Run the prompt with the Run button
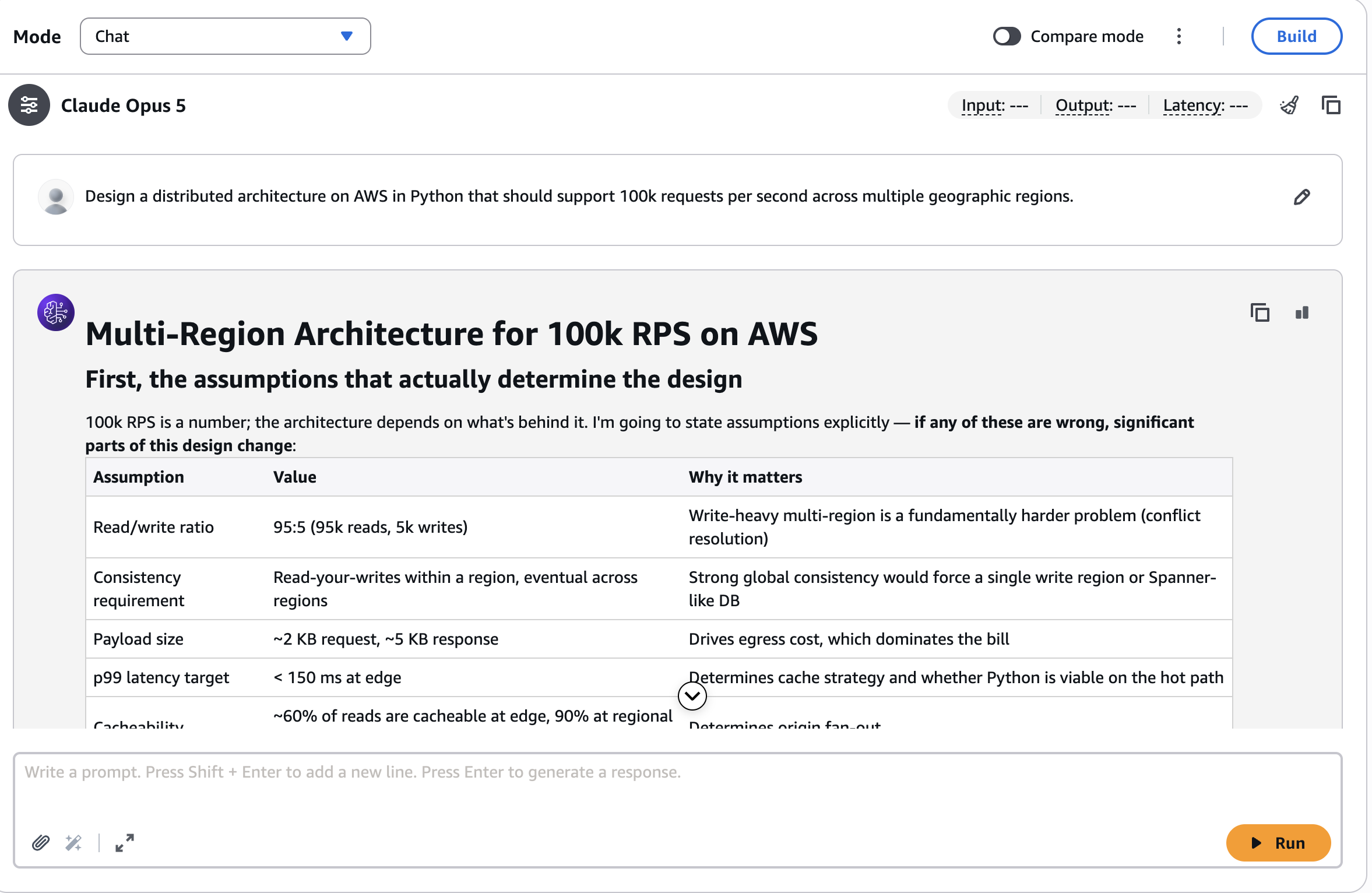This screenshot has height=893, width=1372. click(1278, 843)
